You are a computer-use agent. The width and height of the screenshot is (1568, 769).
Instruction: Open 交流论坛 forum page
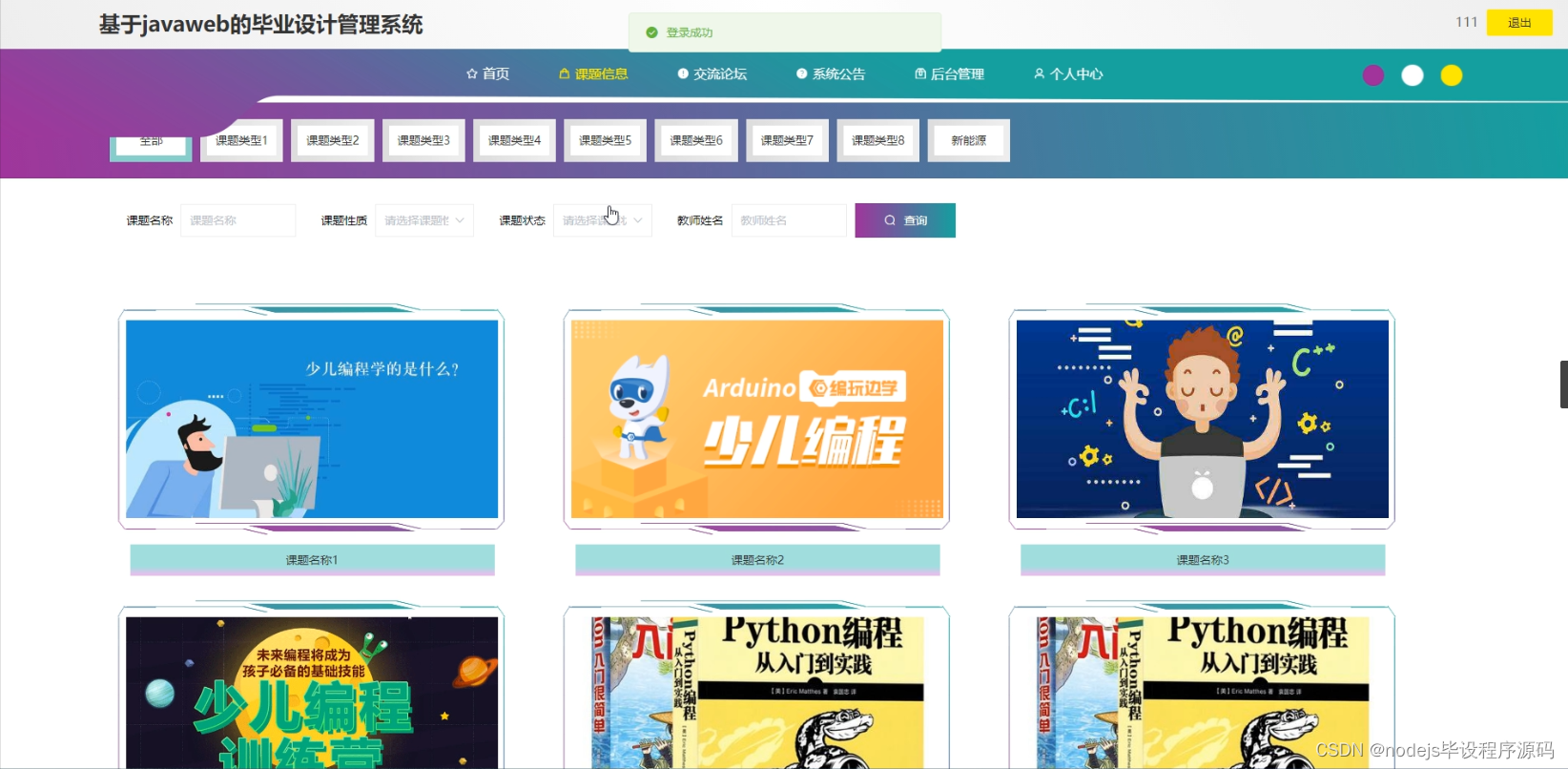click(x=712, y=74)
